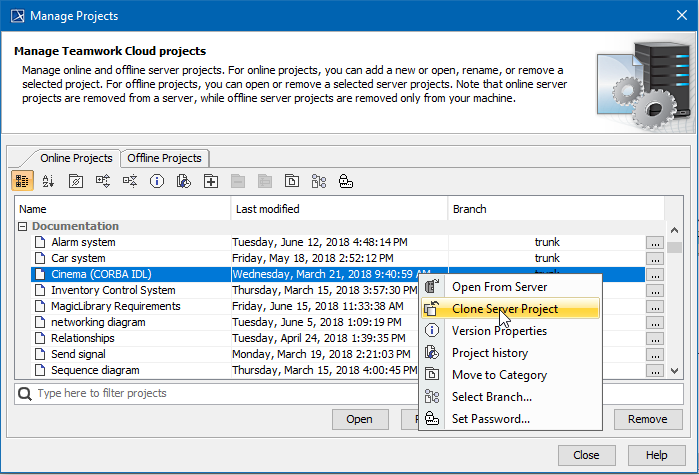Click the add category plus icon
The height and width of the screenshot is (475, 699).
click(x=211, y=181)
